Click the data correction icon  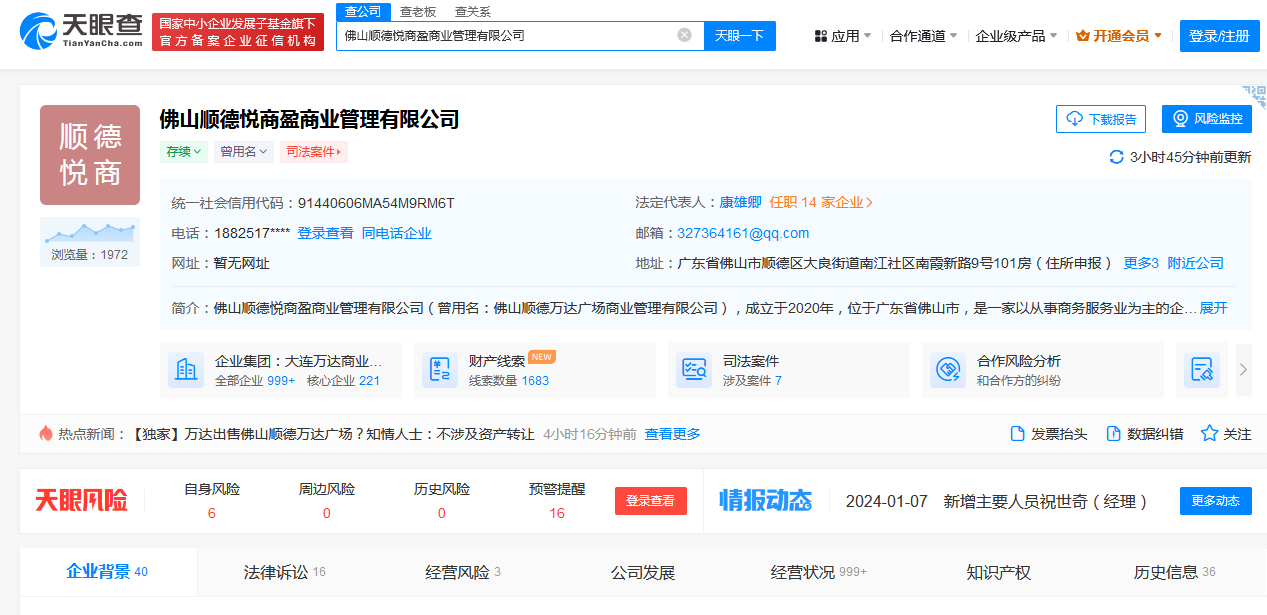click(1112, 434)
